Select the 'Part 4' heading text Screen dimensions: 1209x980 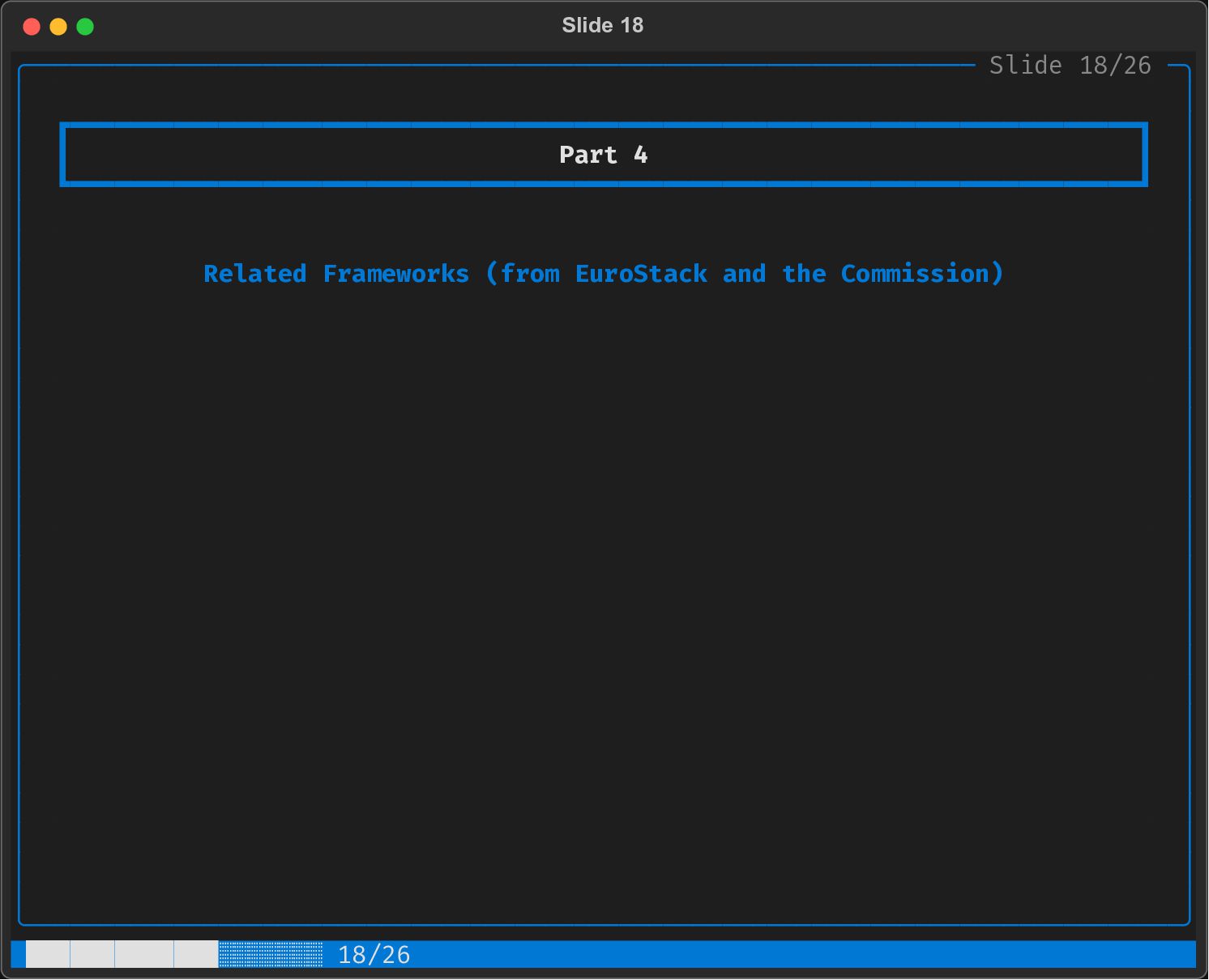pyautogui.click(x=604, y=155)
